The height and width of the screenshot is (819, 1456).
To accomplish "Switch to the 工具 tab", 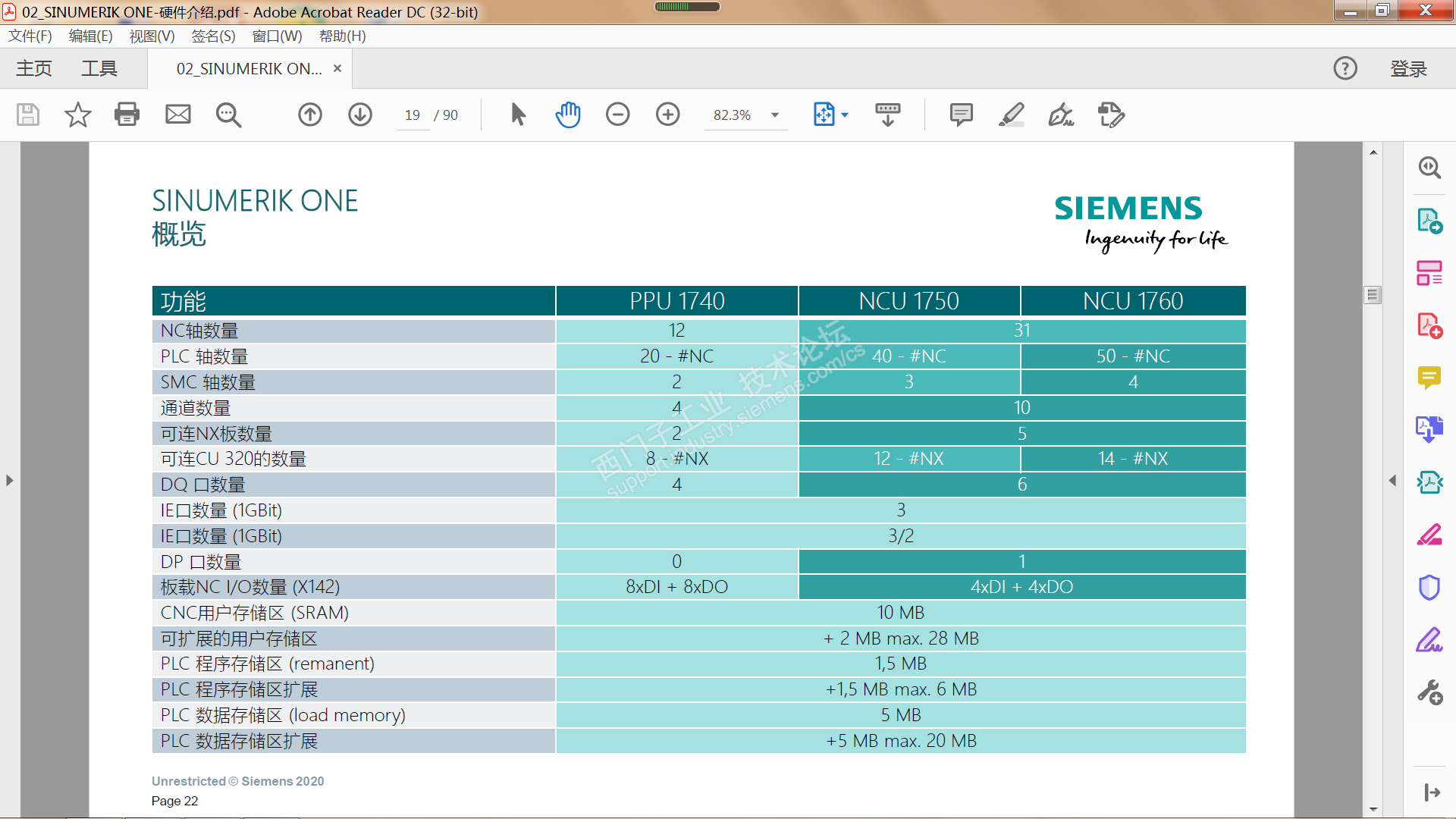I will pyautogui.click(x=99, y=69).
